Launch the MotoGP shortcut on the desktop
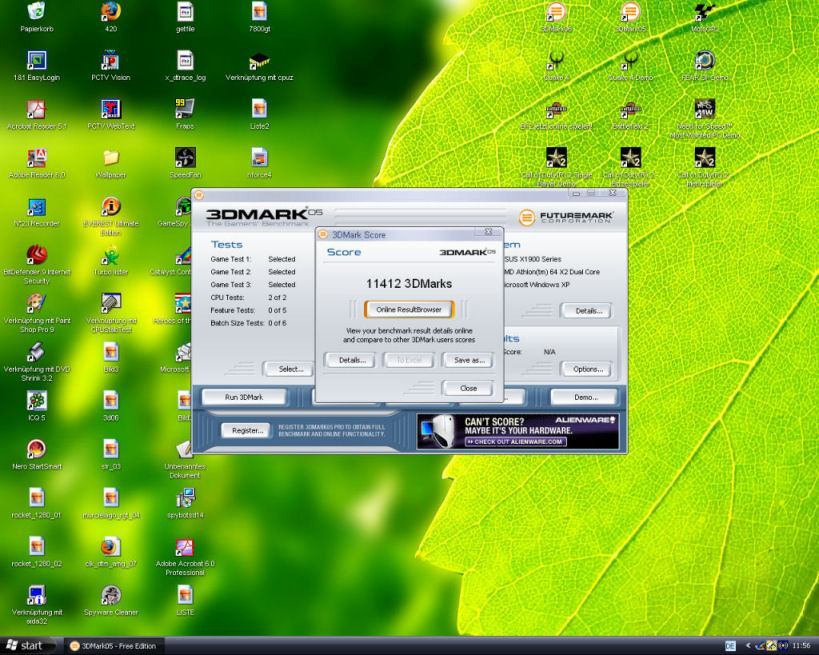This screenshot has width=819, height=655. click(x=704, y=11)
